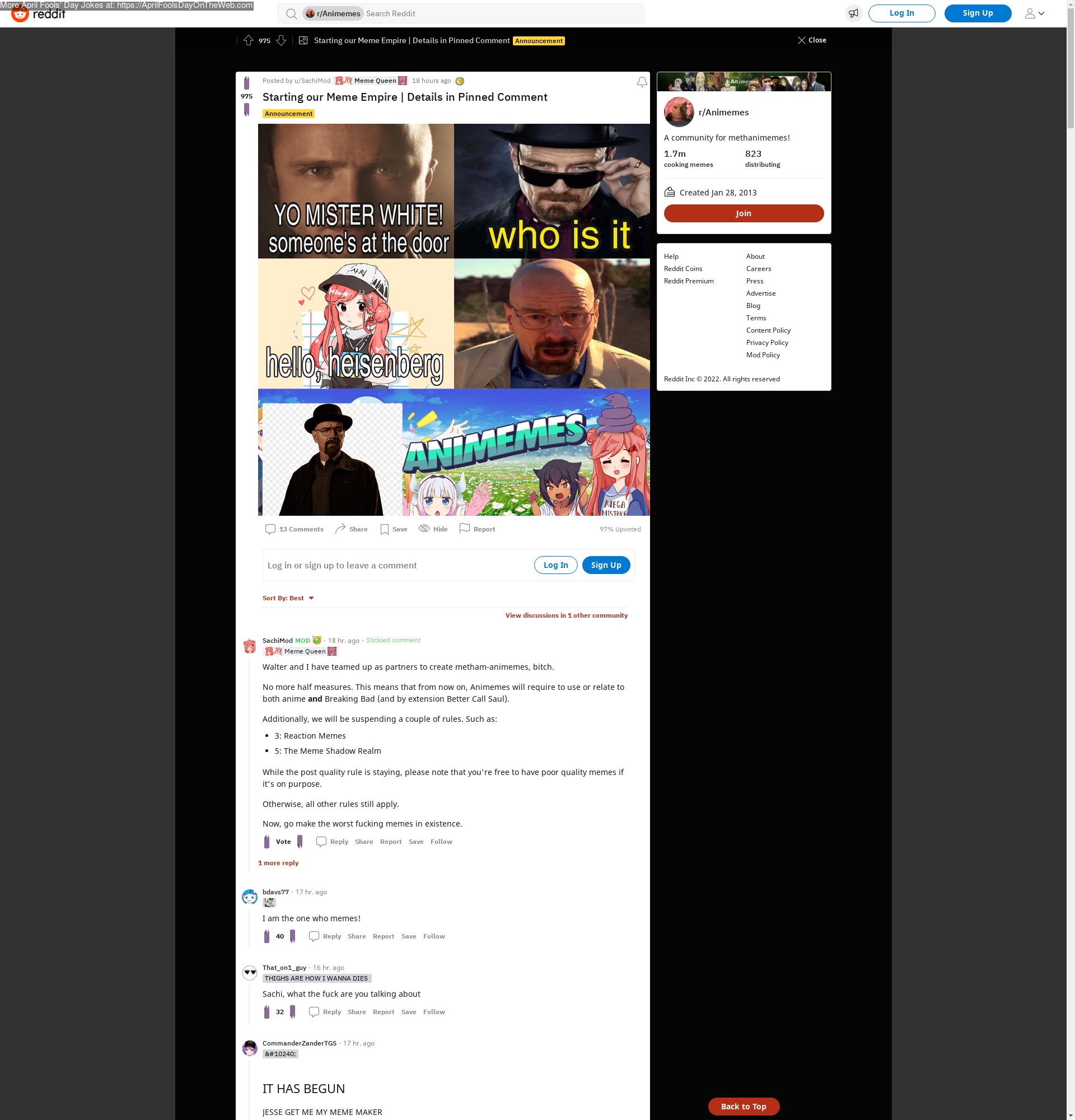Open the Privacy Policy link
The image size is (1075, 1120).
pos(766,343)
